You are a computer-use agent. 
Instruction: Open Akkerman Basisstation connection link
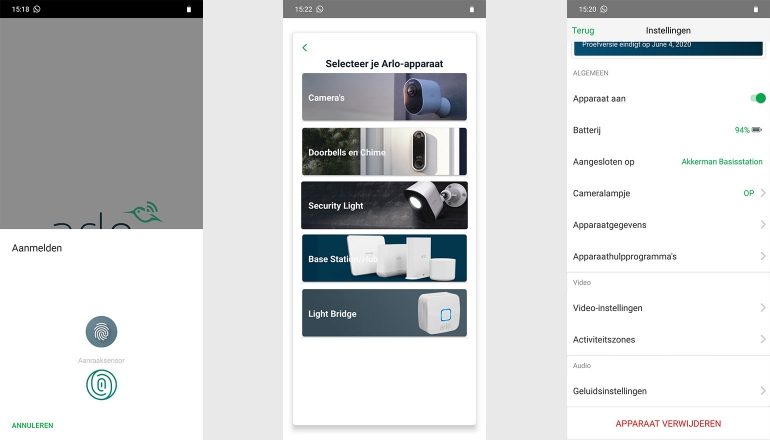[721, 161]
